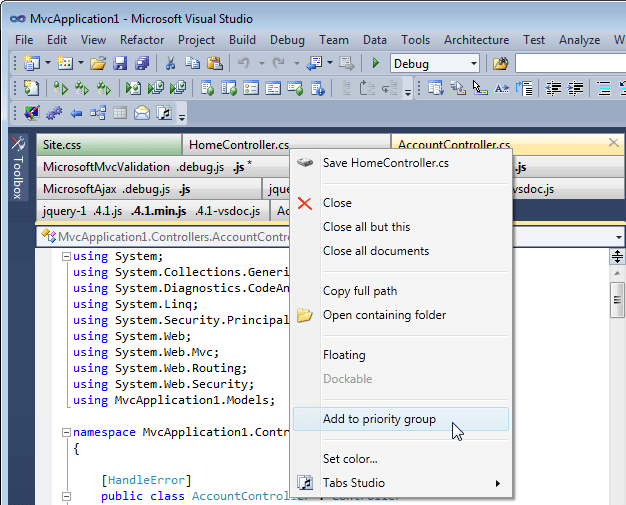The image size is (626, 505).
Task: Close the AccountController.cs tab with X
Action: [x=614, y=143]
